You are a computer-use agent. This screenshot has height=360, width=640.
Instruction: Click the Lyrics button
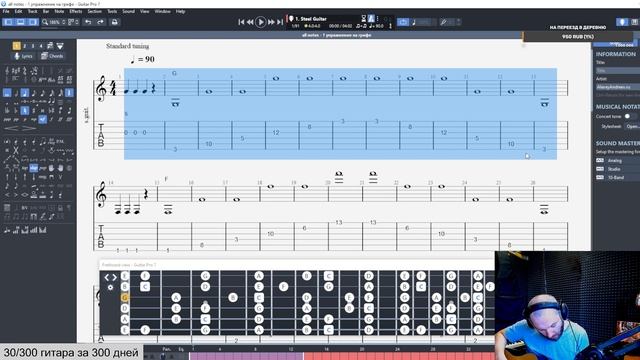point(23,56)
